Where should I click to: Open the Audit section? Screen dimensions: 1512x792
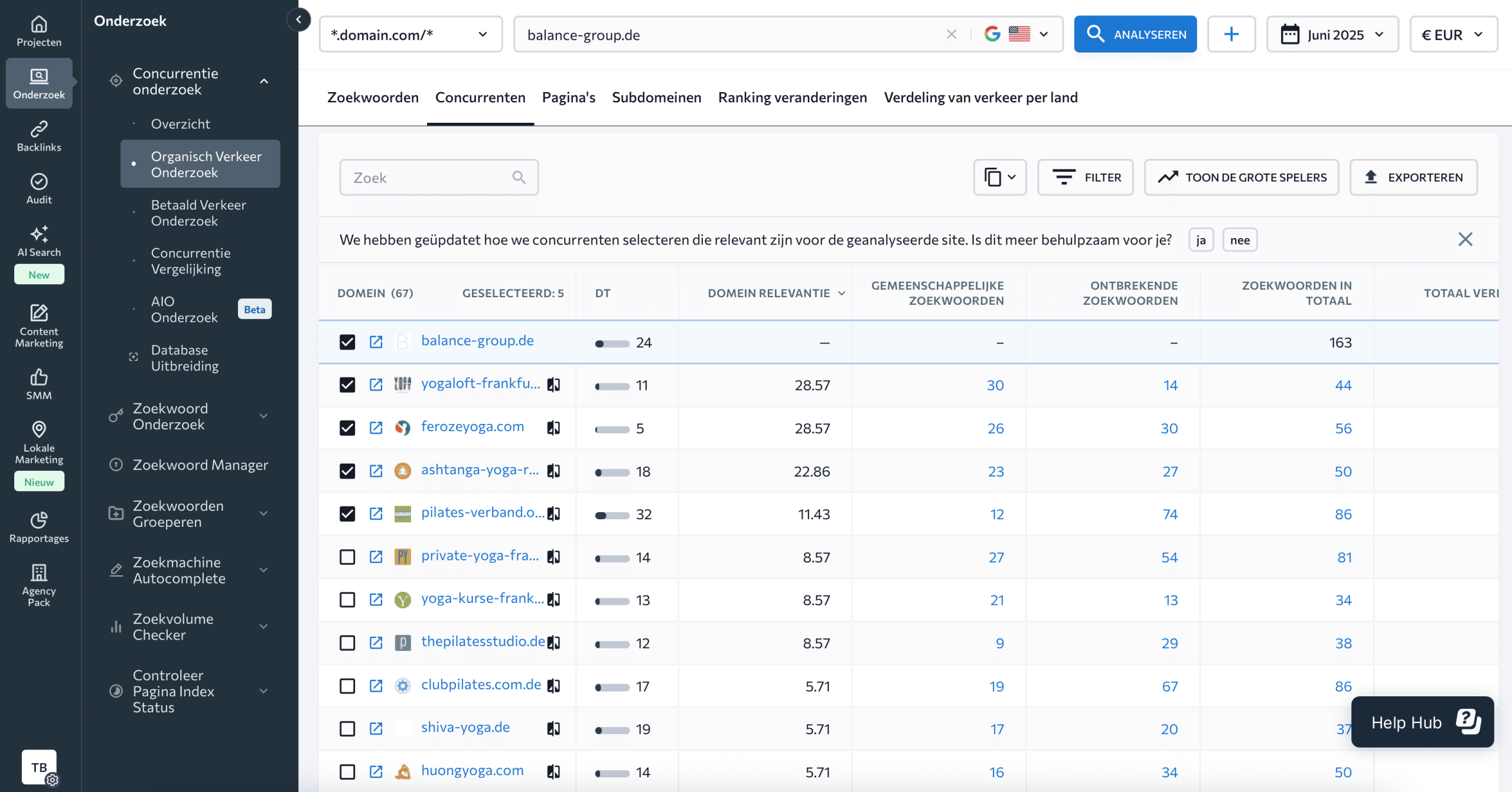[x=39, y=189]
